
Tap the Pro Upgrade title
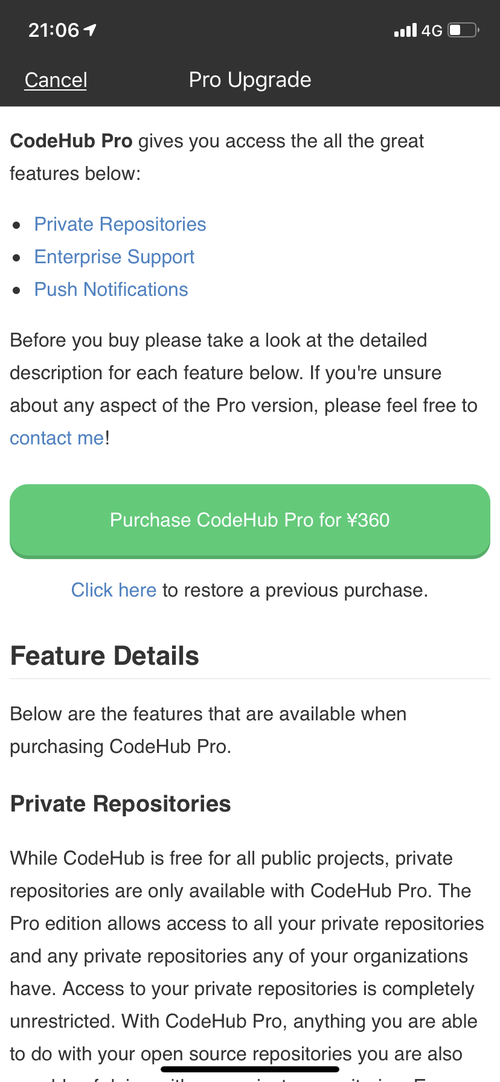pyautogui.click(x=250, y=80)
